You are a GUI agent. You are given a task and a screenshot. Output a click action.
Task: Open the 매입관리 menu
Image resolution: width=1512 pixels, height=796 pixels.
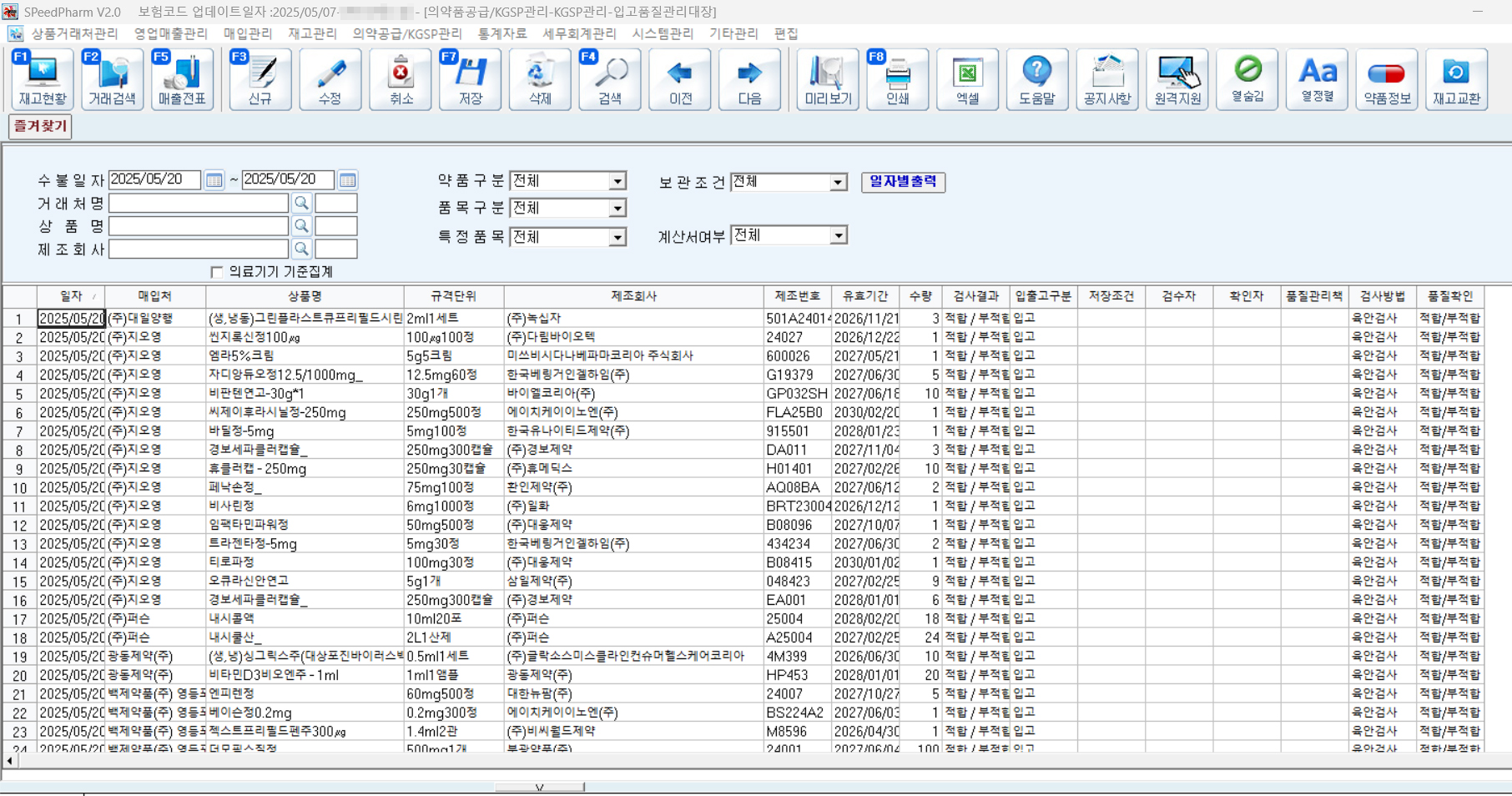tap(248, 33)
